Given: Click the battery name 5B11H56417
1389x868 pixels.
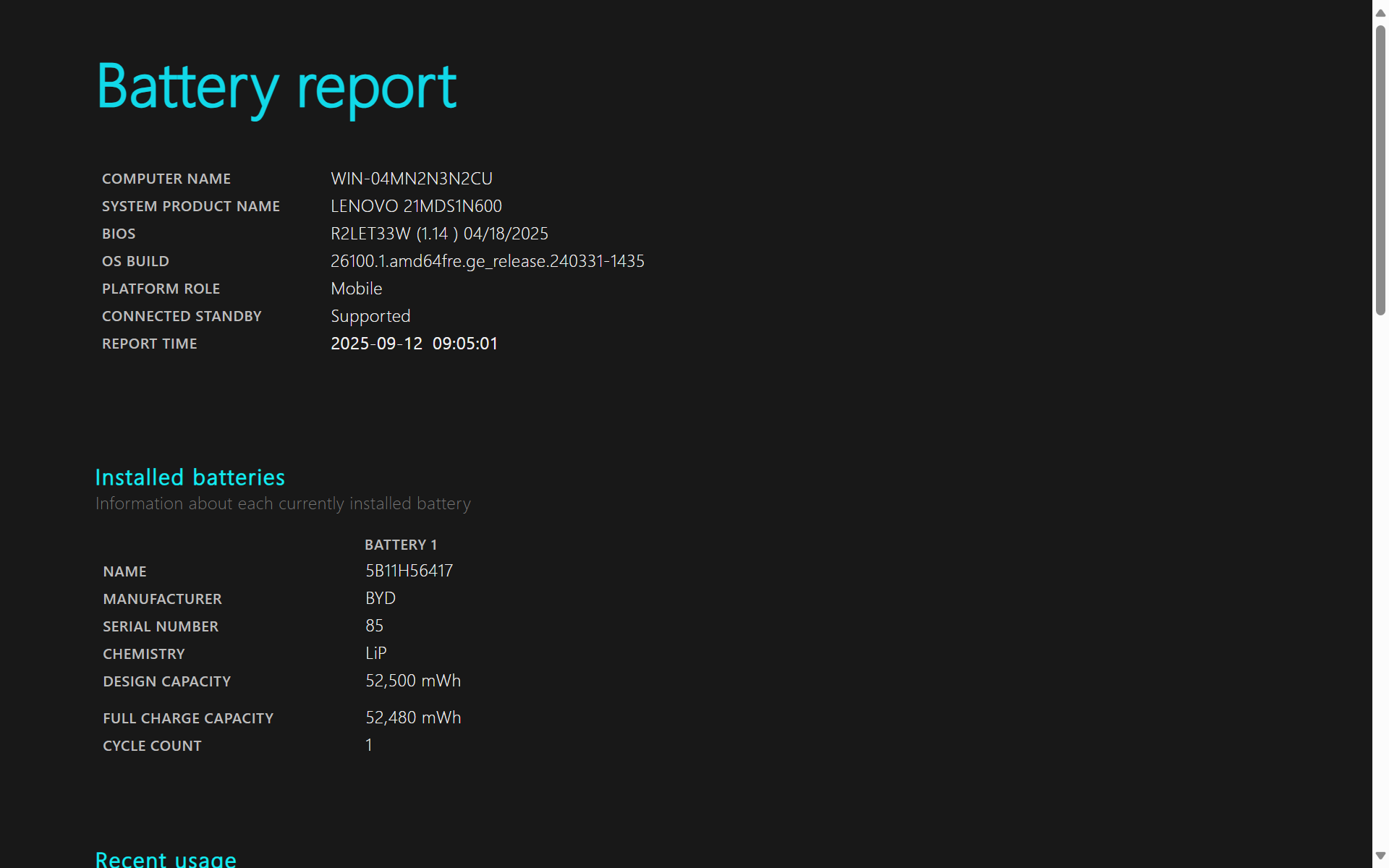Looking at the screenshot, I should [x=409, y=571].
